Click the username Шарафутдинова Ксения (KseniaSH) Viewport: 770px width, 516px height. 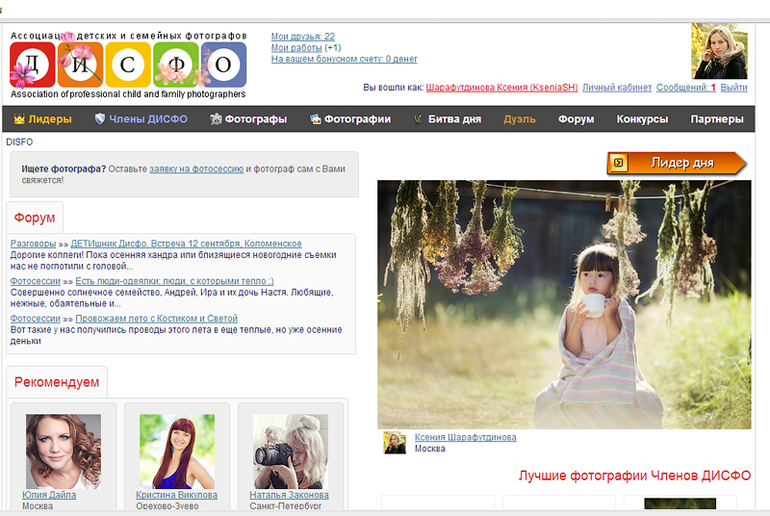(x=501, y=87)
